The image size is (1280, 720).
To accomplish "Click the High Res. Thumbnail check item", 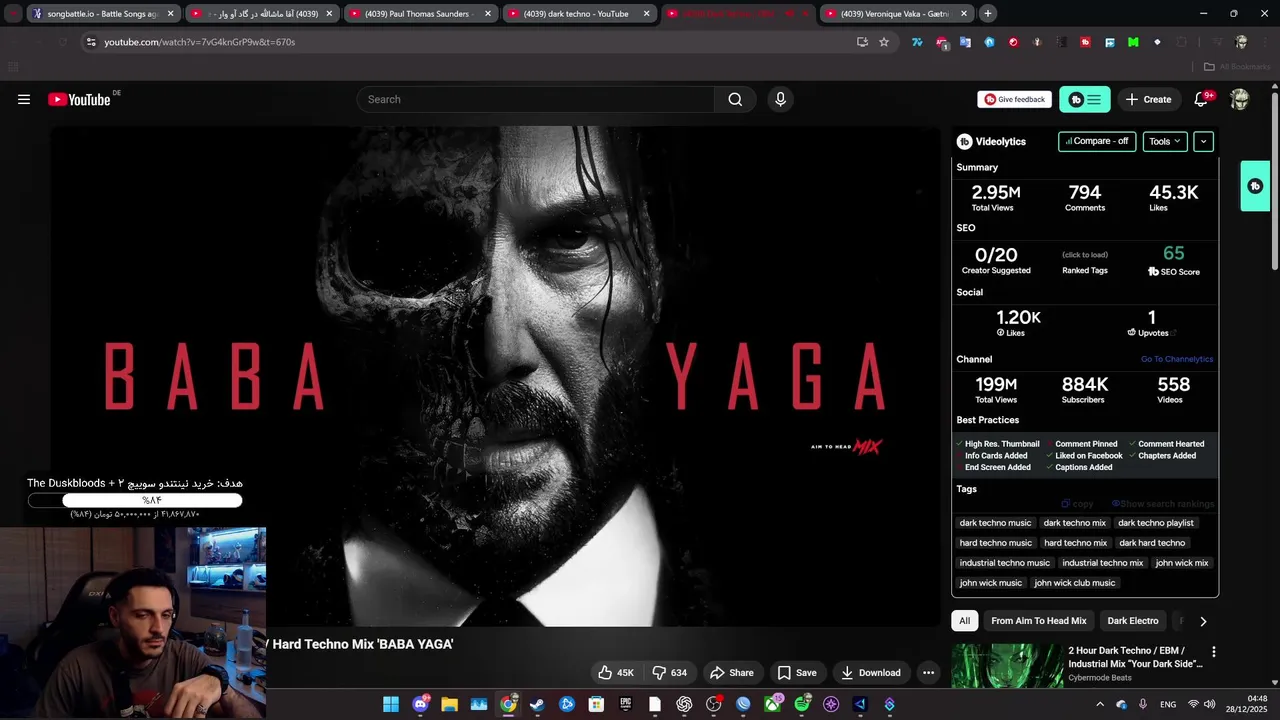I will click(997, 444).
